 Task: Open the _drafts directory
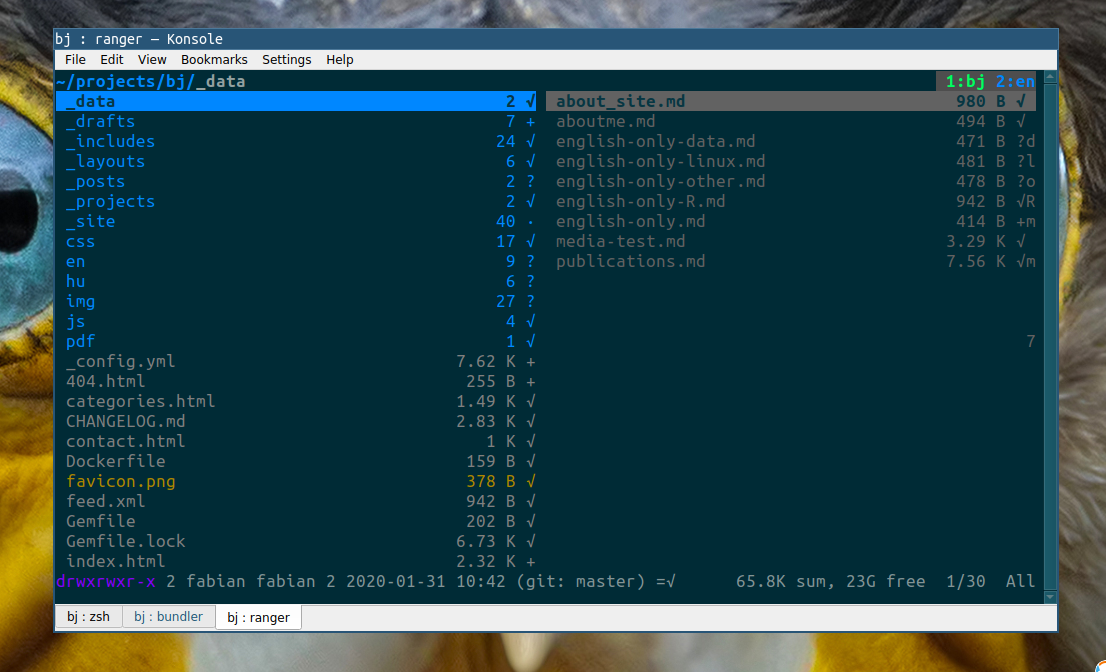[103, 121]
